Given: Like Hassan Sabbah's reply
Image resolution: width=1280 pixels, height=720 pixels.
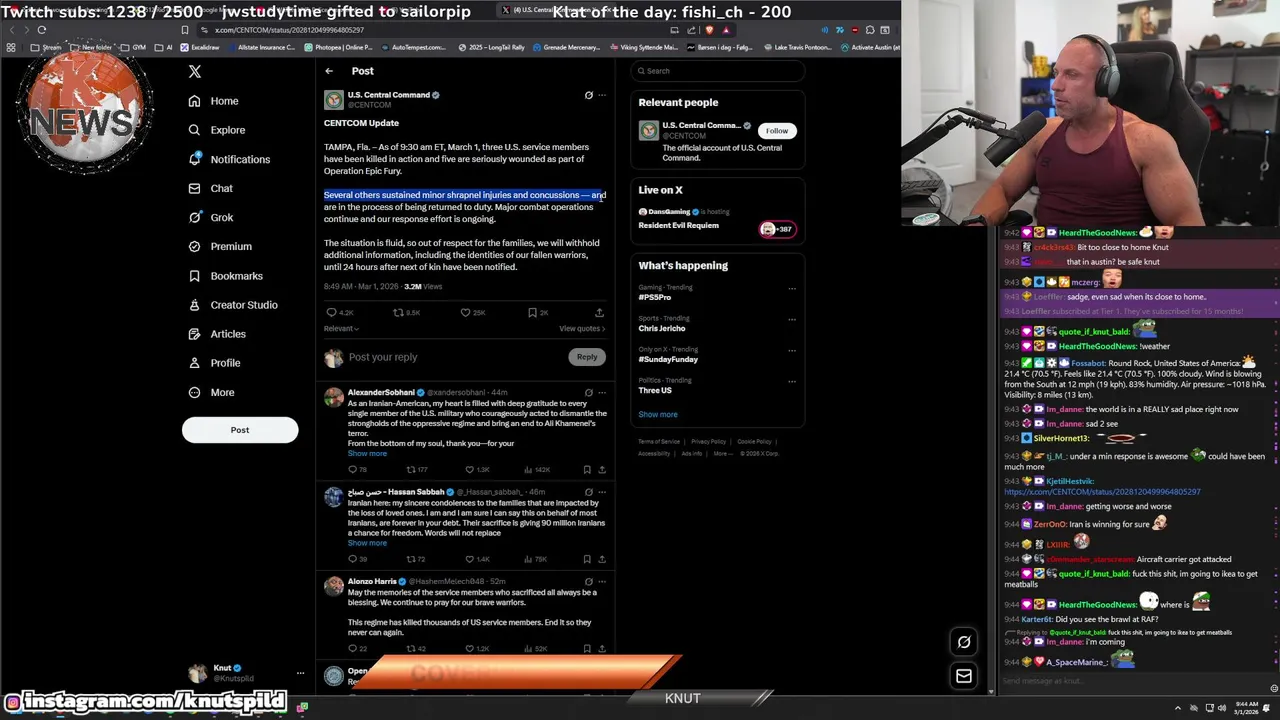Looking at the screenshot, I should pyautogui.click(x=470, y=559).
